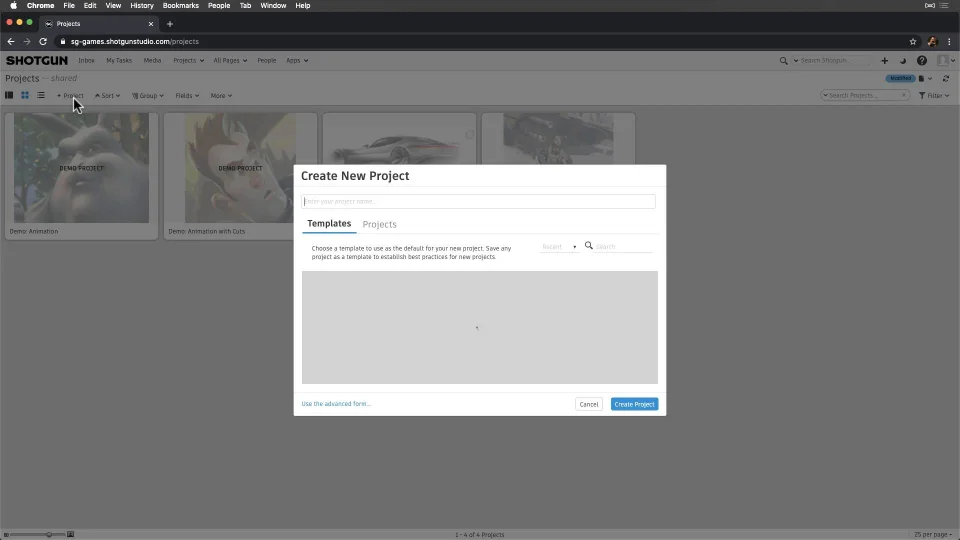The height and width of the screenshot is (540, 960).
Task: Open the Sort dropdown
Action: click(107, 96)
